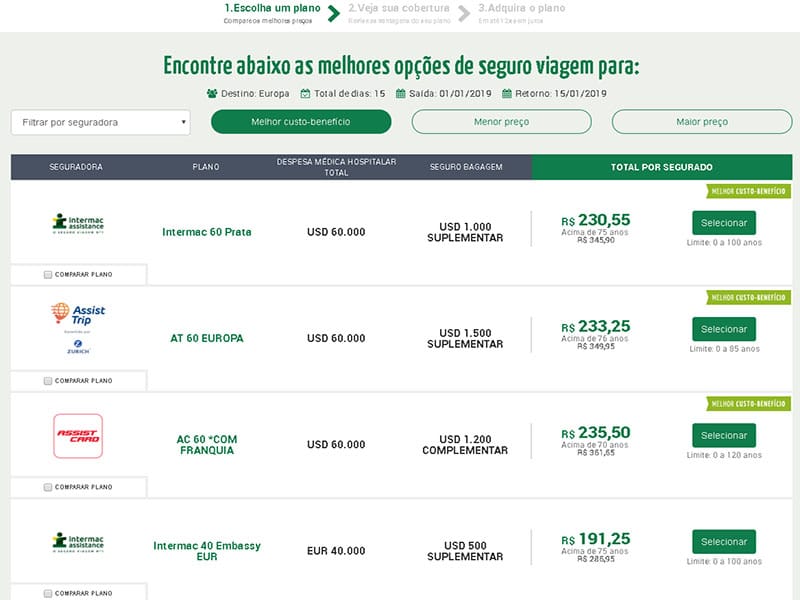
Task: Tick Comparar Plano for AC 60 *COM FRANQUIA
Action: tap(48, 487)
